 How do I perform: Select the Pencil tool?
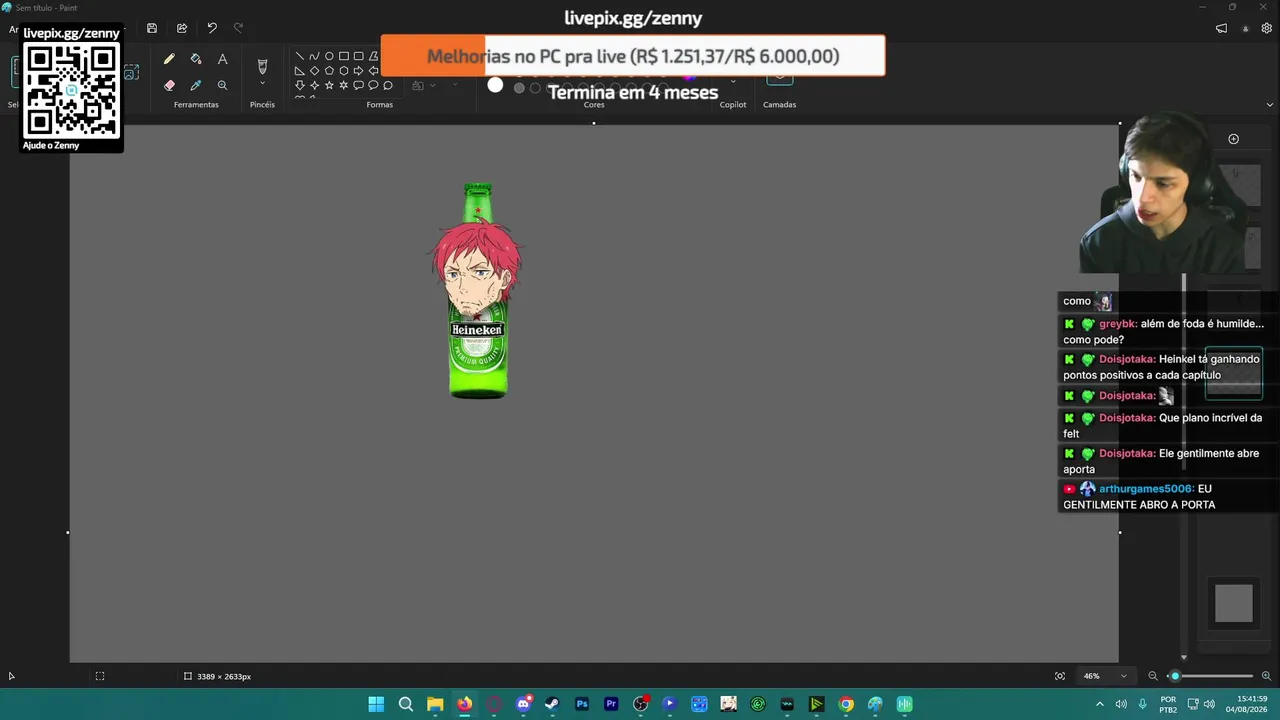[x=169, y=60]
